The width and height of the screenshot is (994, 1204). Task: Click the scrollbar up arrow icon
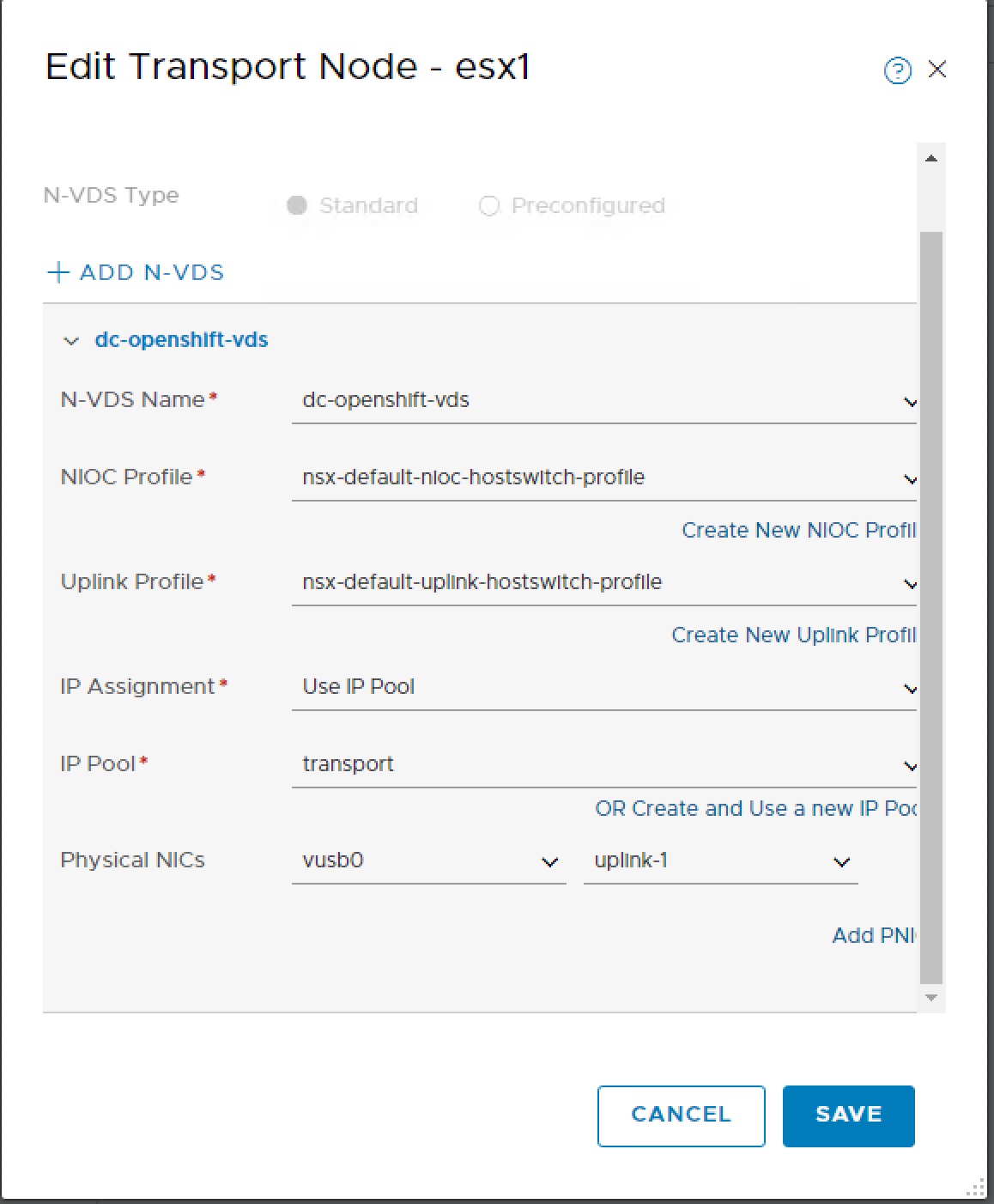tap(931, 157)
